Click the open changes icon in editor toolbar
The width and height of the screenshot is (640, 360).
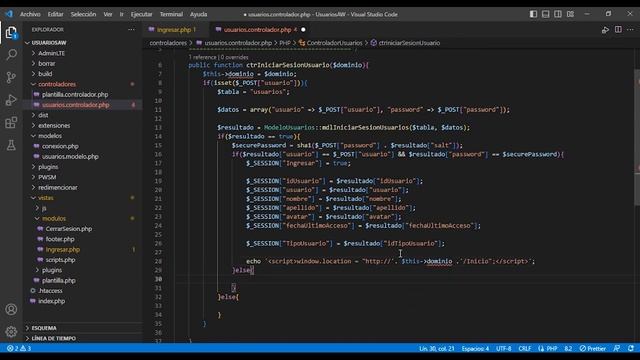pyautogui.click(x=605, y=29)
